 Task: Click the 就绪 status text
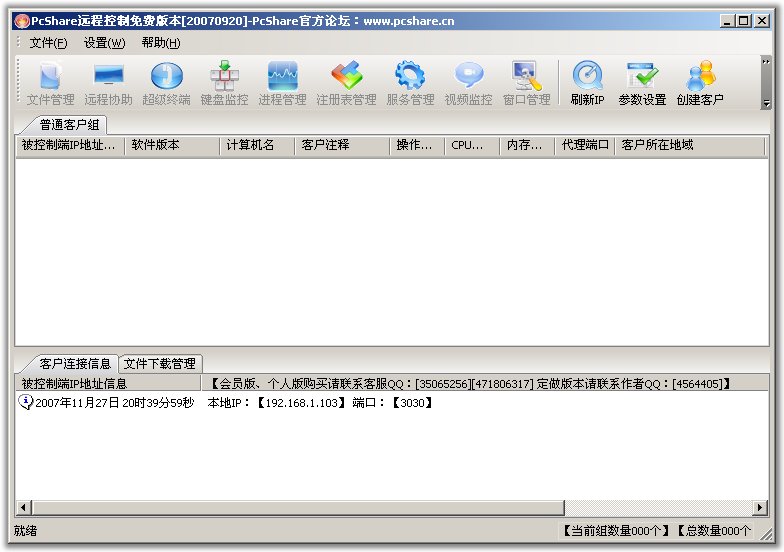point(26,530)
